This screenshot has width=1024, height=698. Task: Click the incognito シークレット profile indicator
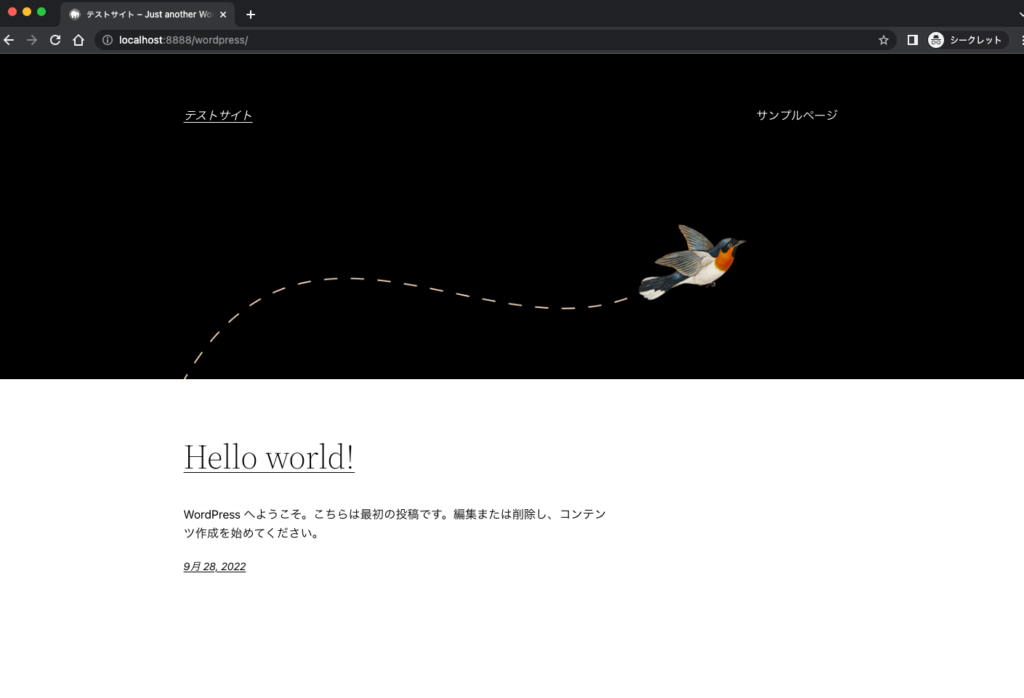pos(965,40)
